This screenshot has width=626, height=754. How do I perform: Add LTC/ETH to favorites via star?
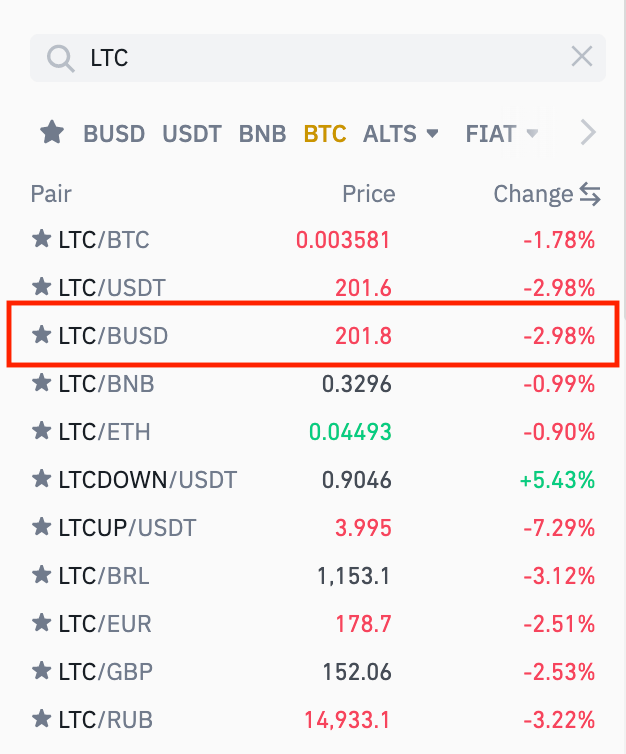[x=42, y=431]
